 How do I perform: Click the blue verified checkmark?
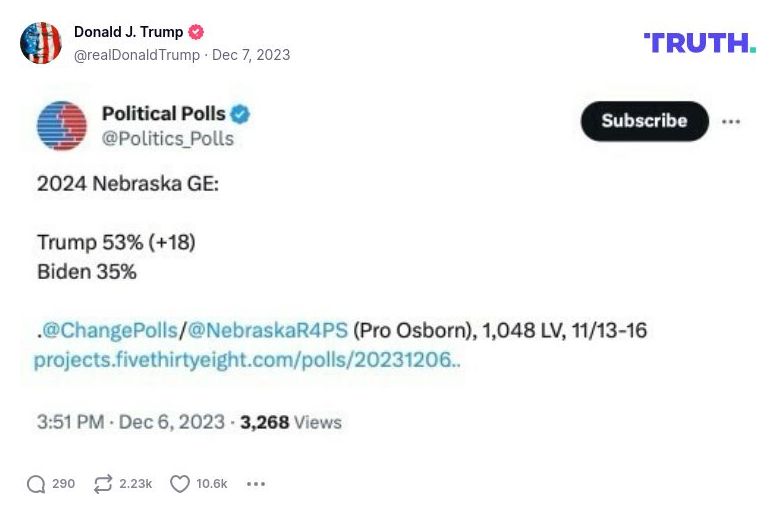[x=240, y=114]
